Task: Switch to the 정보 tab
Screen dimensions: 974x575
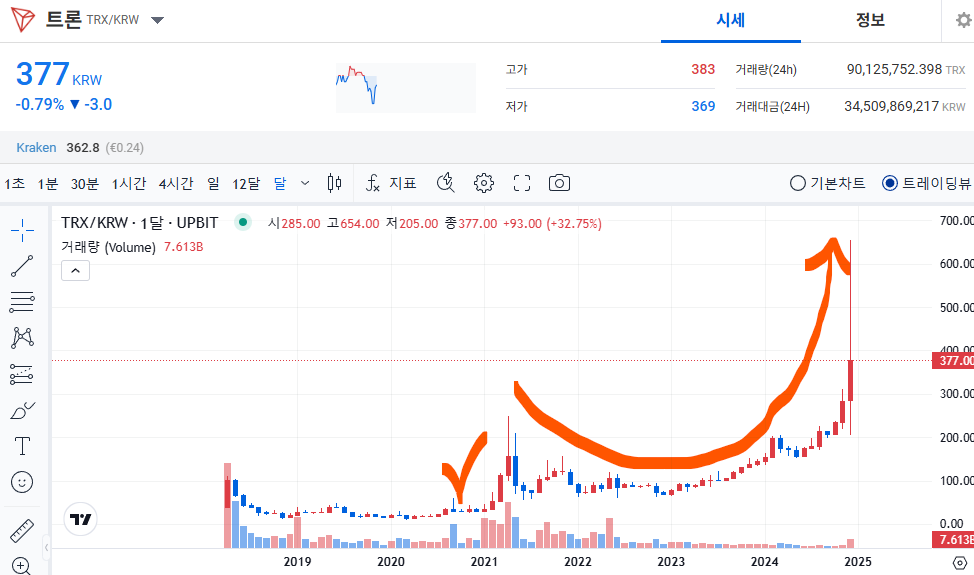Action: (x=870, y=20)
